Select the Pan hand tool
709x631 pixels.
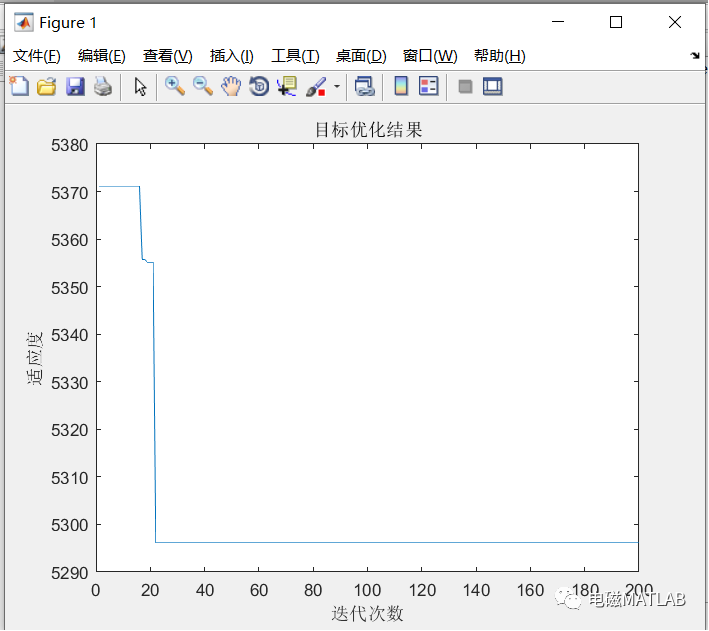(231, 86)
